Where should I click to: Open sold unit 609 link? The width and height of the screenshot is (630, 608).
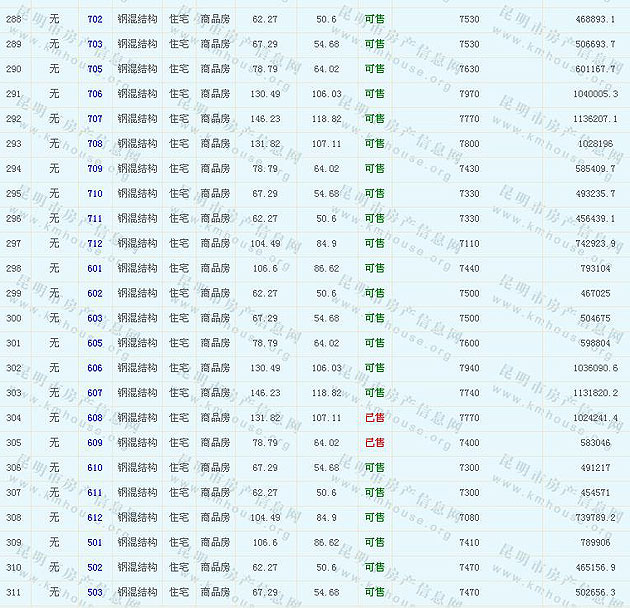95,442
